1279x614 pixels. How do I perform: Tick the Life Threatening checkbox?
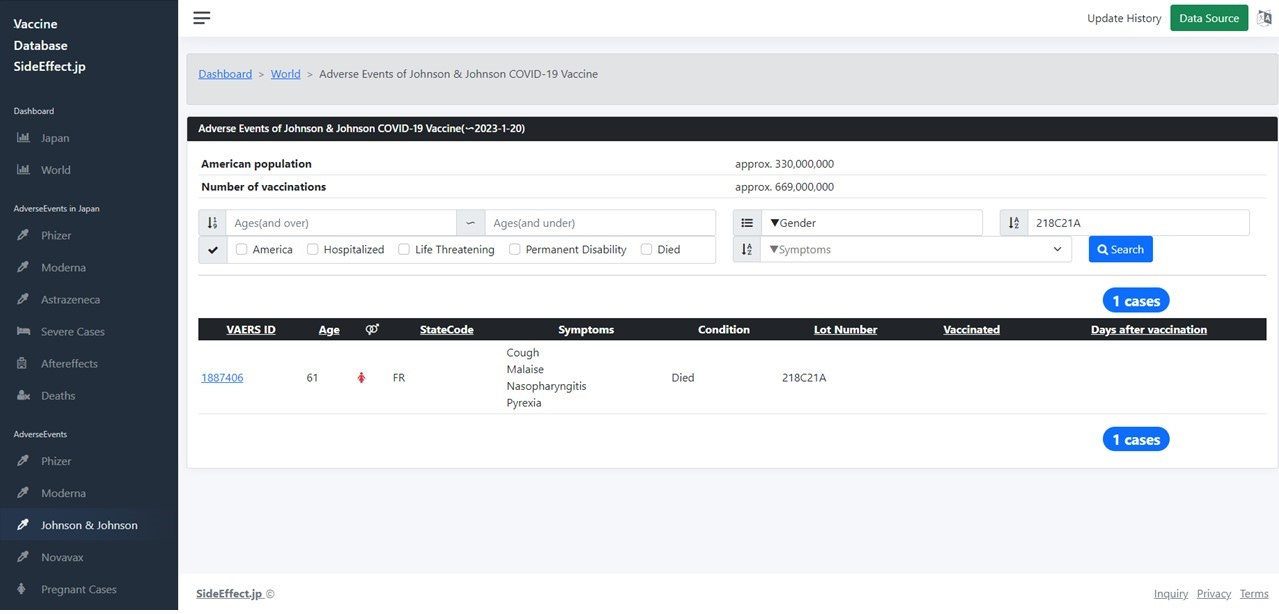point(404,250)
